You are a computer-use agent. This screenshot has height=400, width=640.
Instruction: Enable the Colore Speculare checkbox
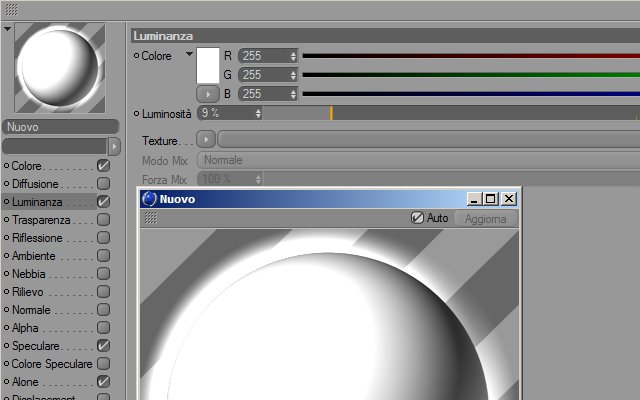[103, 363]
